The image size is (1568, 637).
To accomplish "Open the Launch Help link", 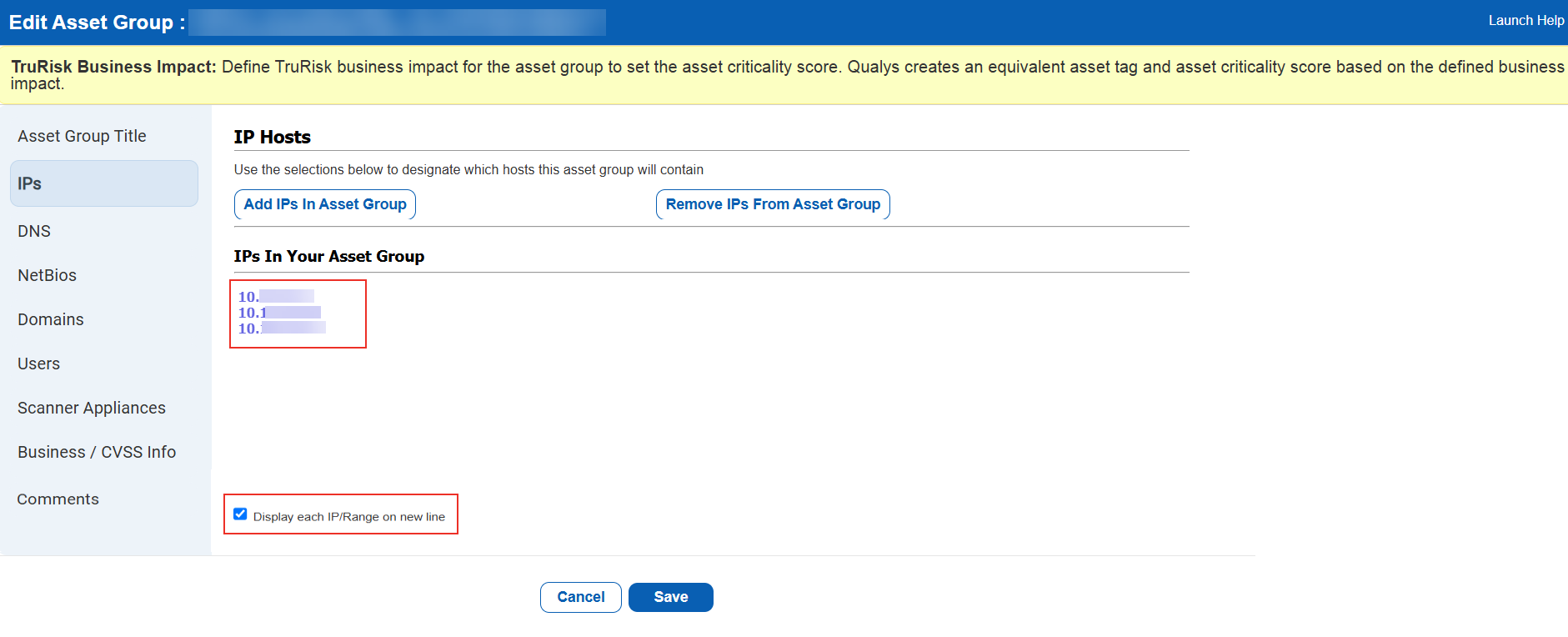I will [x=1525, y=20].
